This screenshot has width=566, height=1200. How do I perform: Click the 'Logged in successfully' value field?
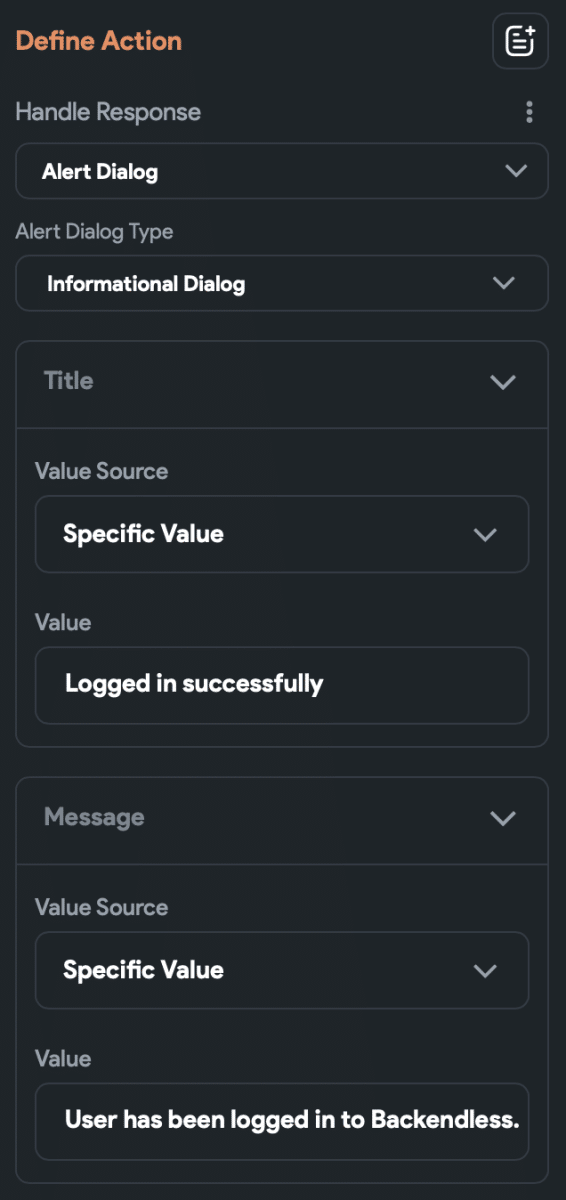click(x=282, y=685)
